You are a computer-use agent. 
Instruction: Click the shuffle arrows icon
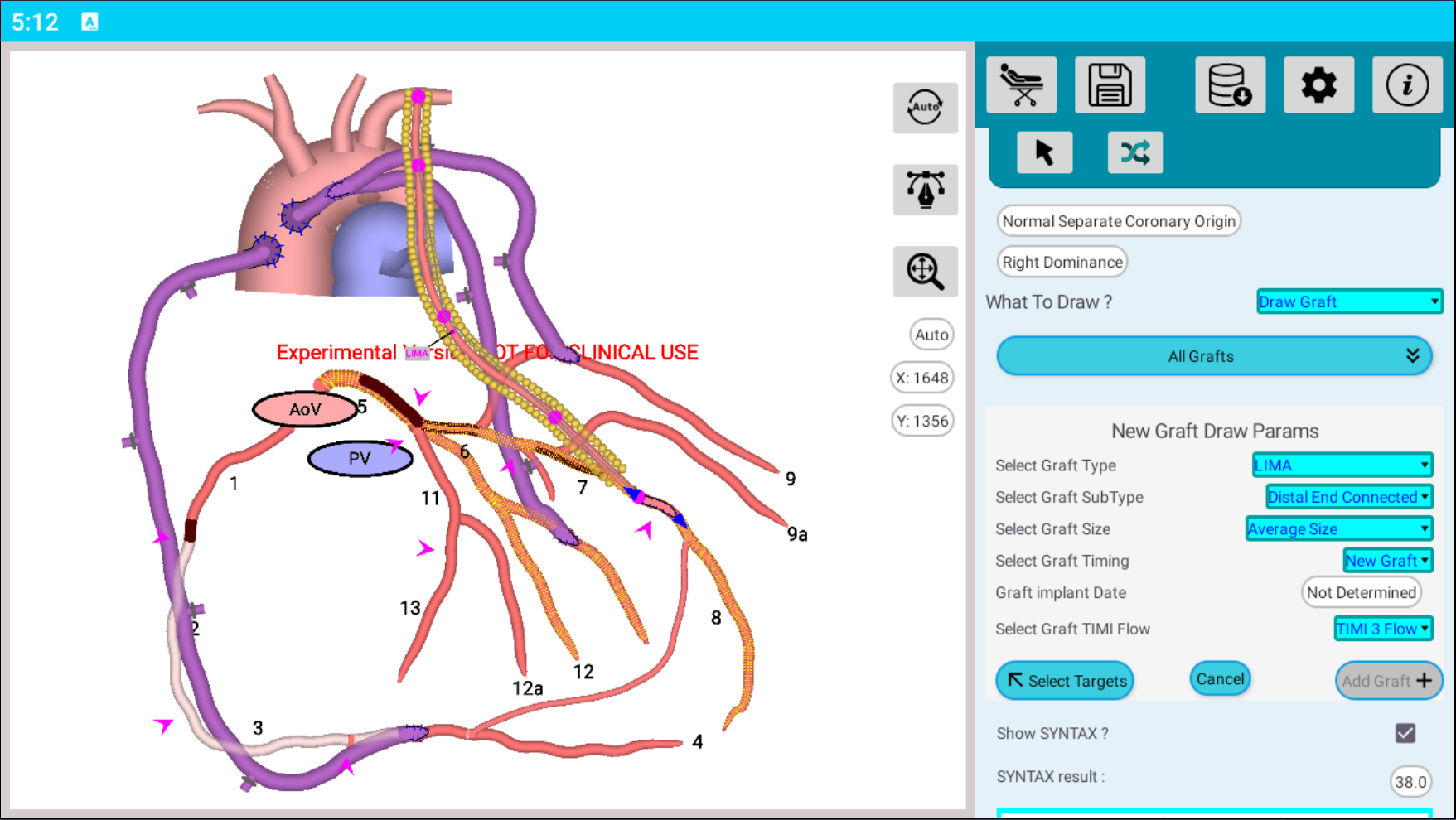pyautogui.click(x=1134, y=152)
